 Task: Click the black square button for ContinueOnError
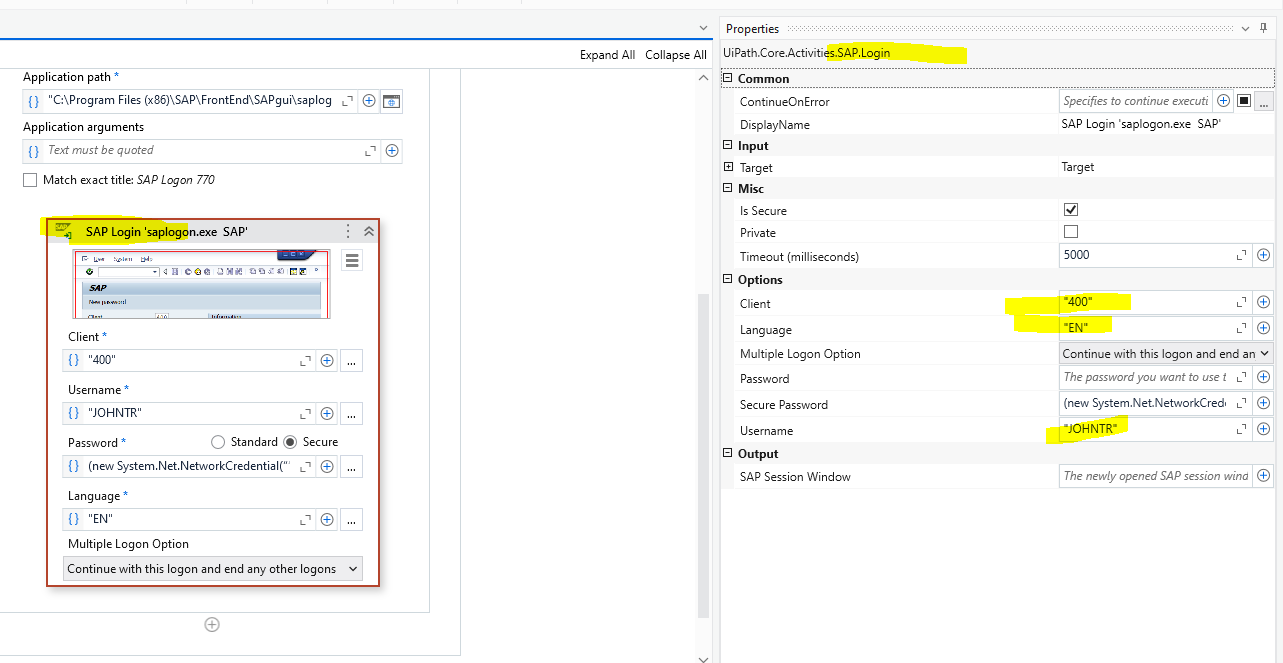click(1244, 101)
